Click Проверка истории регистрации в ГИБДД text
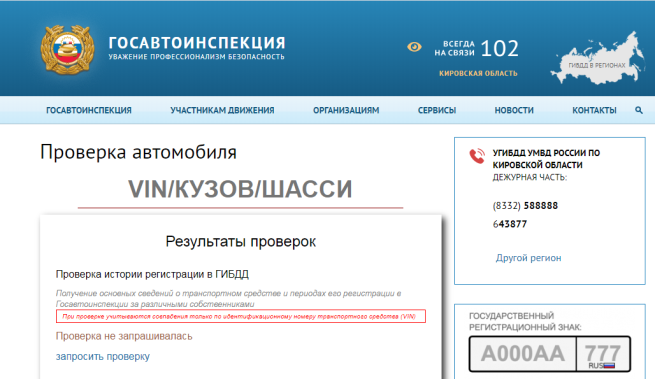655x379 pixels. coord(152,275)
